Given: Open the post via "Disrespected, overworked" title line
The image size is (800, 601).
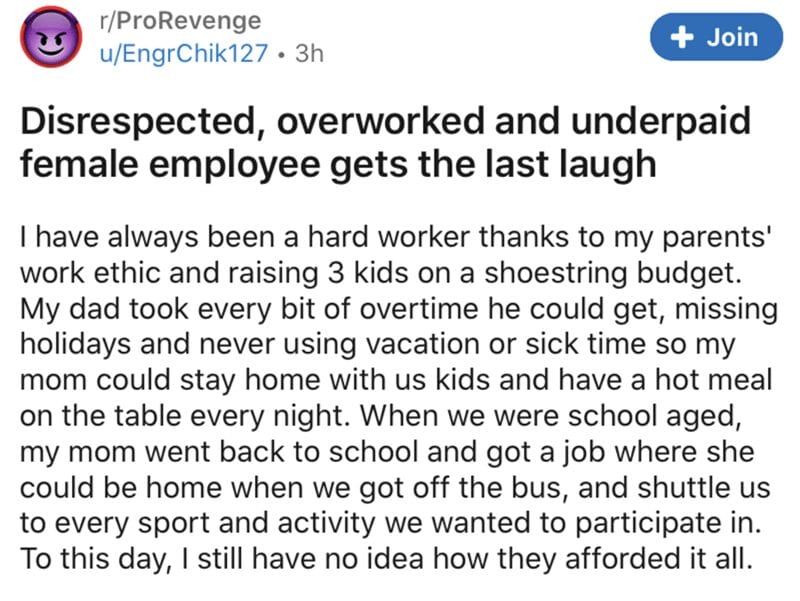Looking at the screenshot, I should [385, 122].
